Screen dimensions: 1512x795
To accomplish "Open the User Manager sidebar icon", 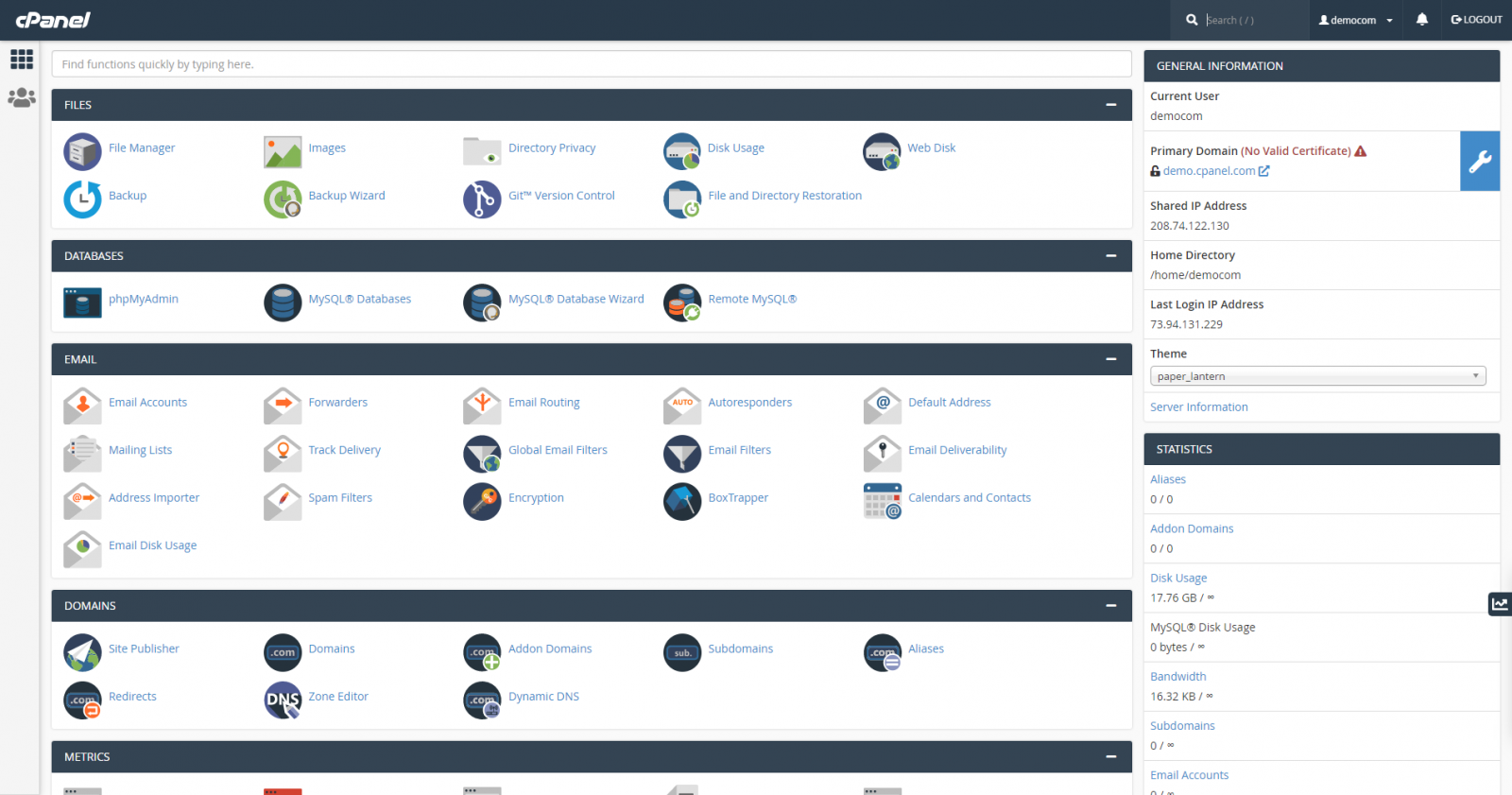I will tap(22, 97).
